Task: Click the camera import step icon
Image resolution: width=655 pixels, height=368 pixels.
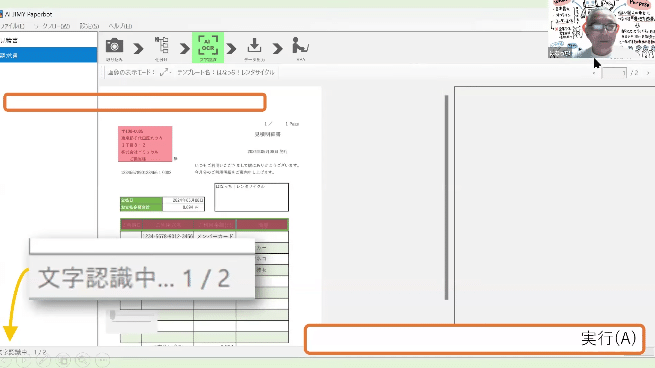Action: 114,46
